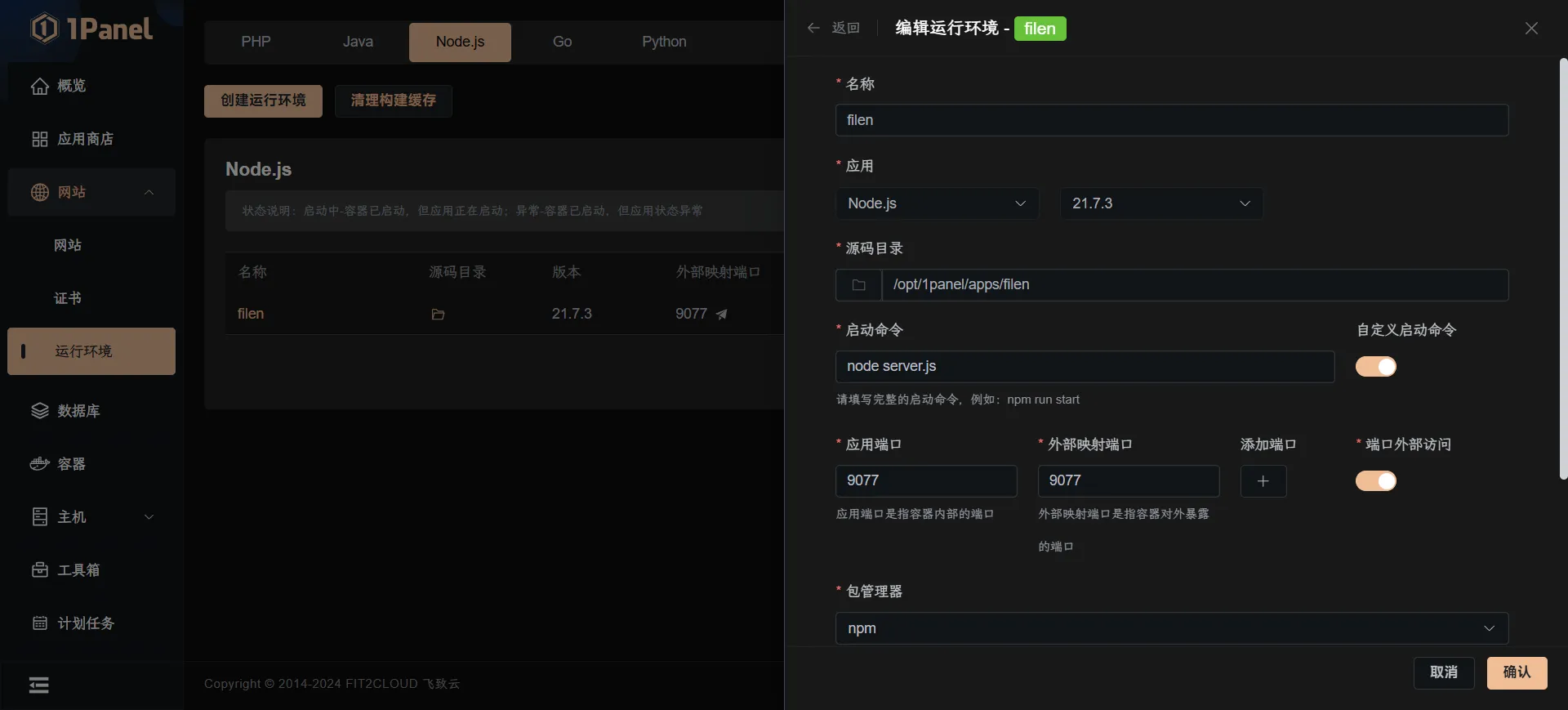The height and width of the screenshot is (710, 1568).
Task: Click the 名称 input field
Action: (x=1172, y=120)
